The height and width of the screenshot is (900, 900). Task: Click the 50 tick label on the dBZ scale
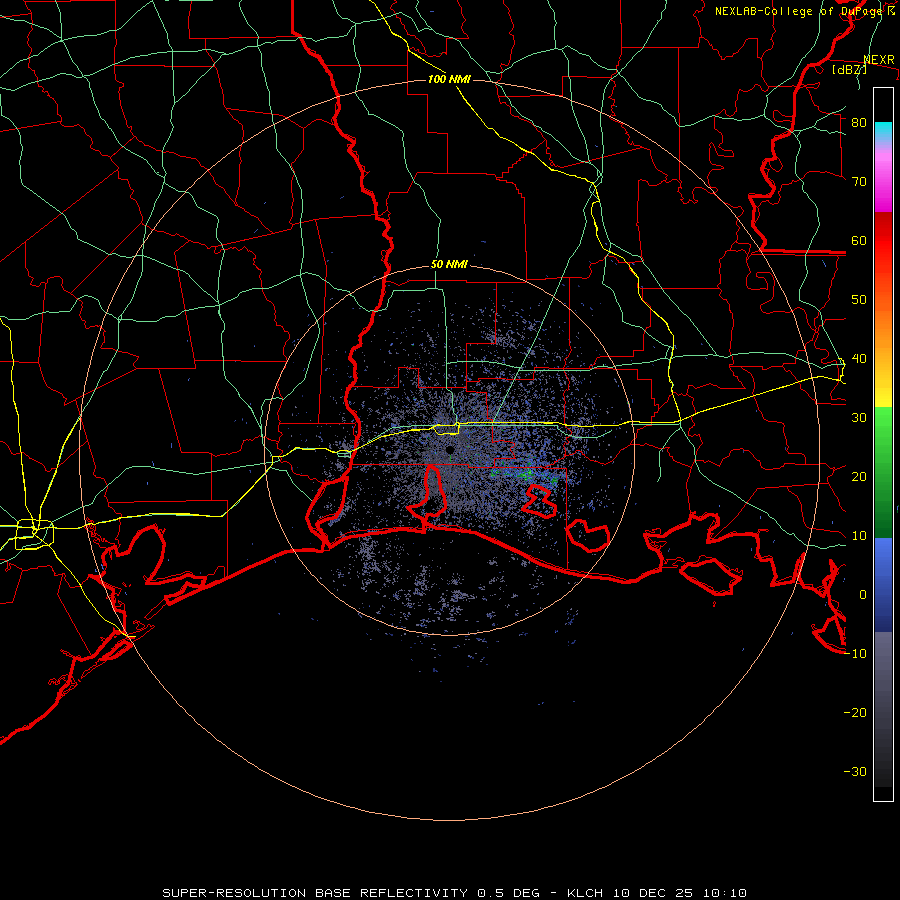pyautogui.click(x=859, y=300)
